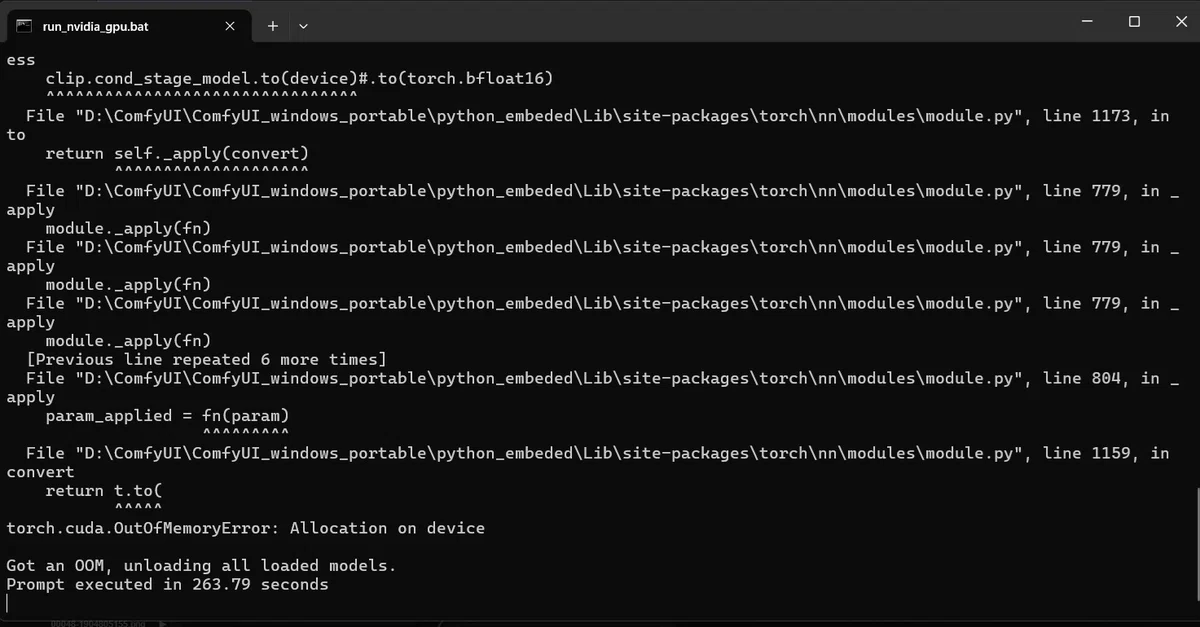Click the torch.cuda.OutOfMemoryError message line
The width and height of the screenshot is (1200, 627).
(x=245, y=528)
